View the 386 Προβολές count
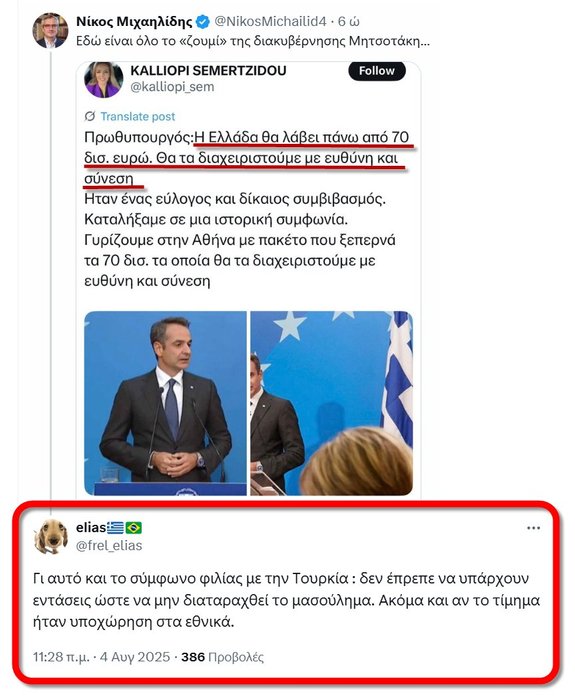The width and height of the screenshot is (575, 700). click(222, 657)
